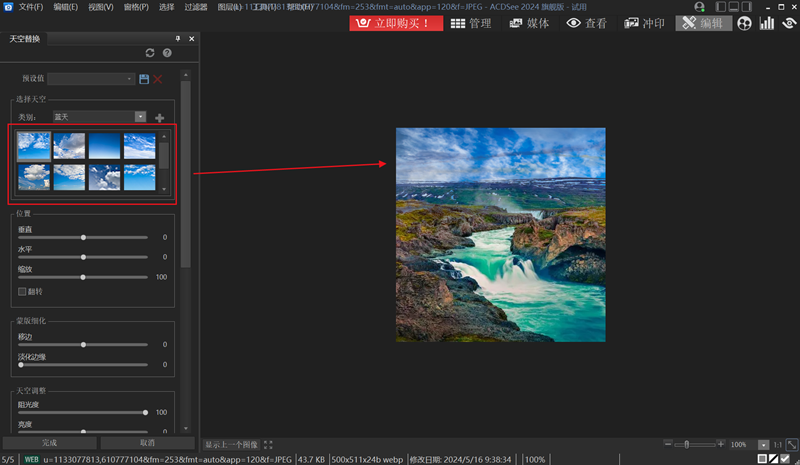Add a new sky with the plus icon
The height and width of the screenshot is (465, 800).
tap(159, 118)
